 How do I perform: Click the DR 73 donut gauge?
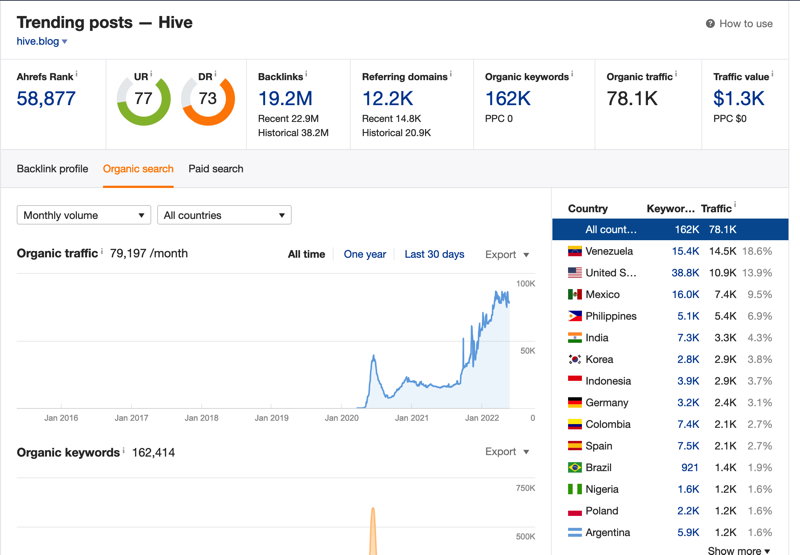tap(208, 99)
